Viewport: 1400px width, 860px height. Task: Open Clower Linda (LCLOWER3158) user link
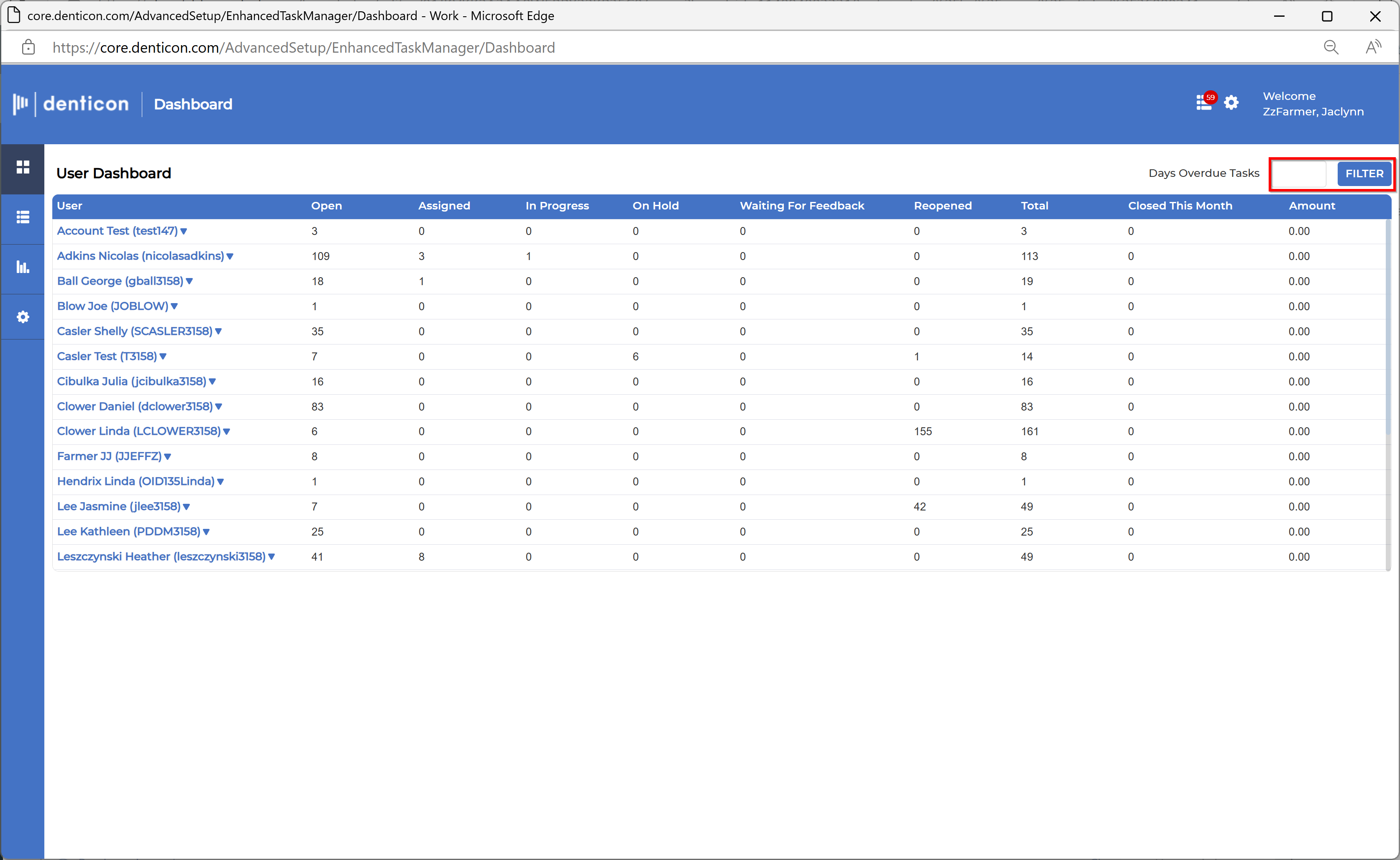coord(139,431)
